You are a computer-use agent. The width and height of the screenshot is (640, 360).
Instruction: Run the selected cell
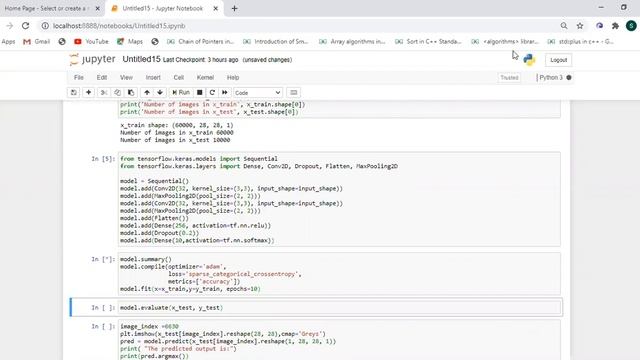(181, 93)
